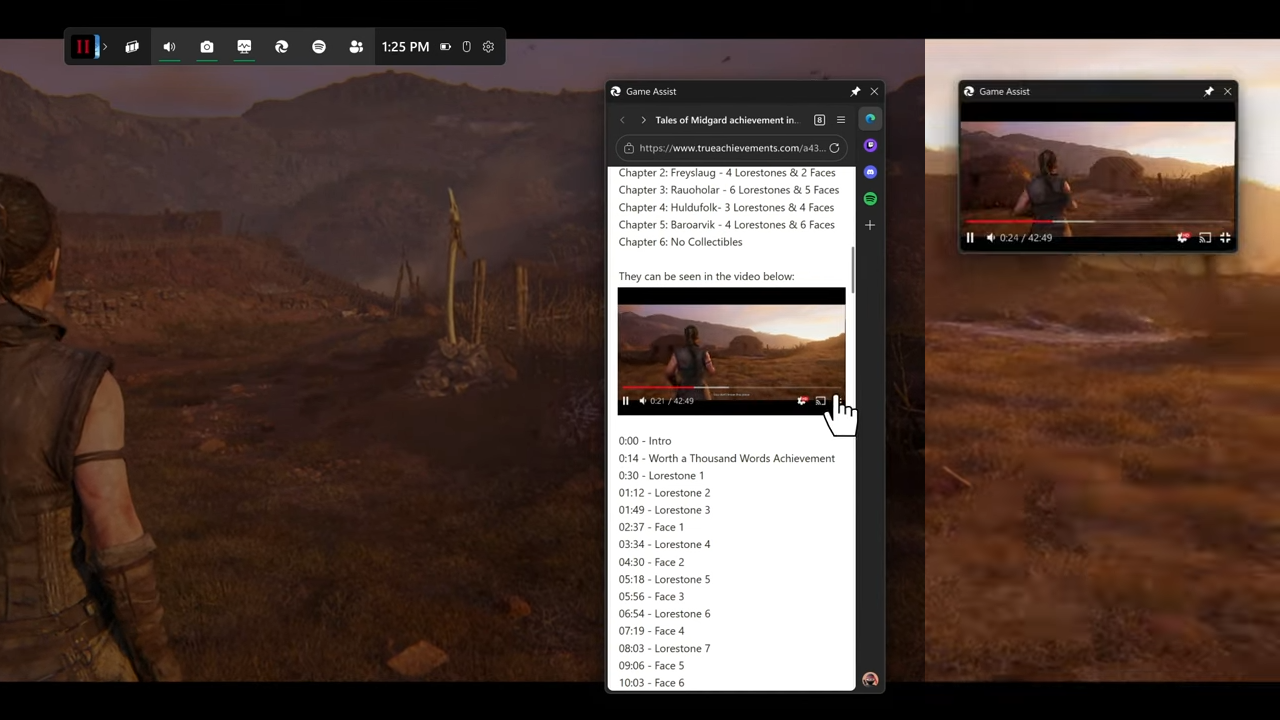Open quality settings on the embedded video

point(802,401)
